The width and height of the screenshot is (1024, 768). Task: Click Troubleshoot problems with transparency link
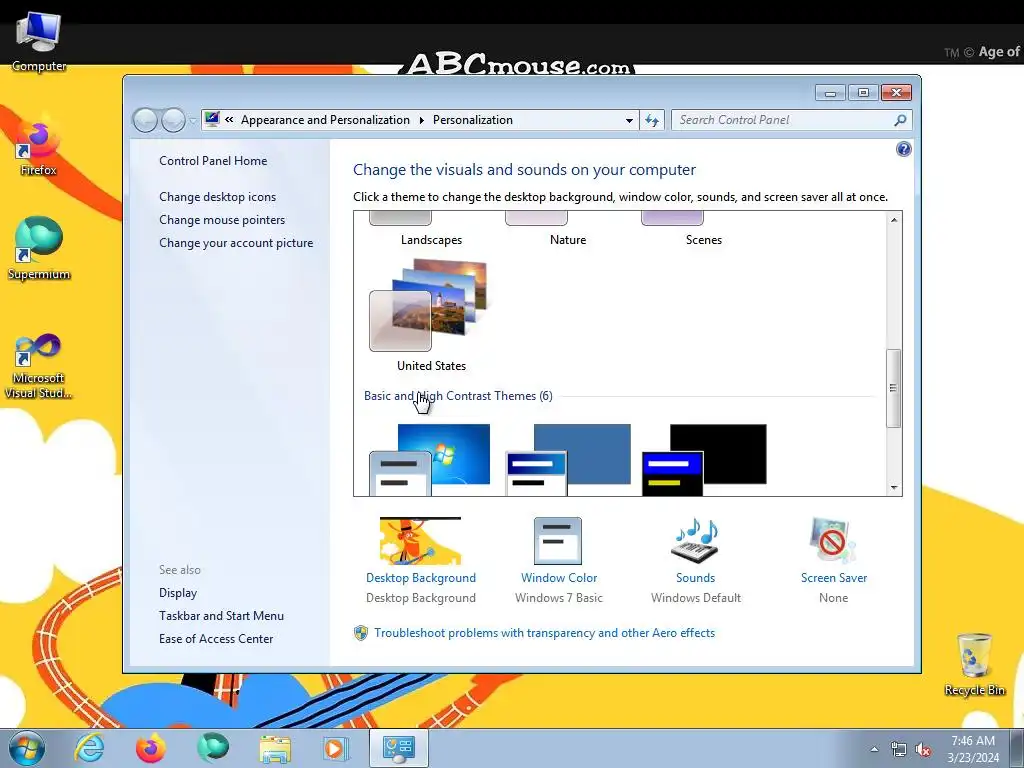pos(545,633)
